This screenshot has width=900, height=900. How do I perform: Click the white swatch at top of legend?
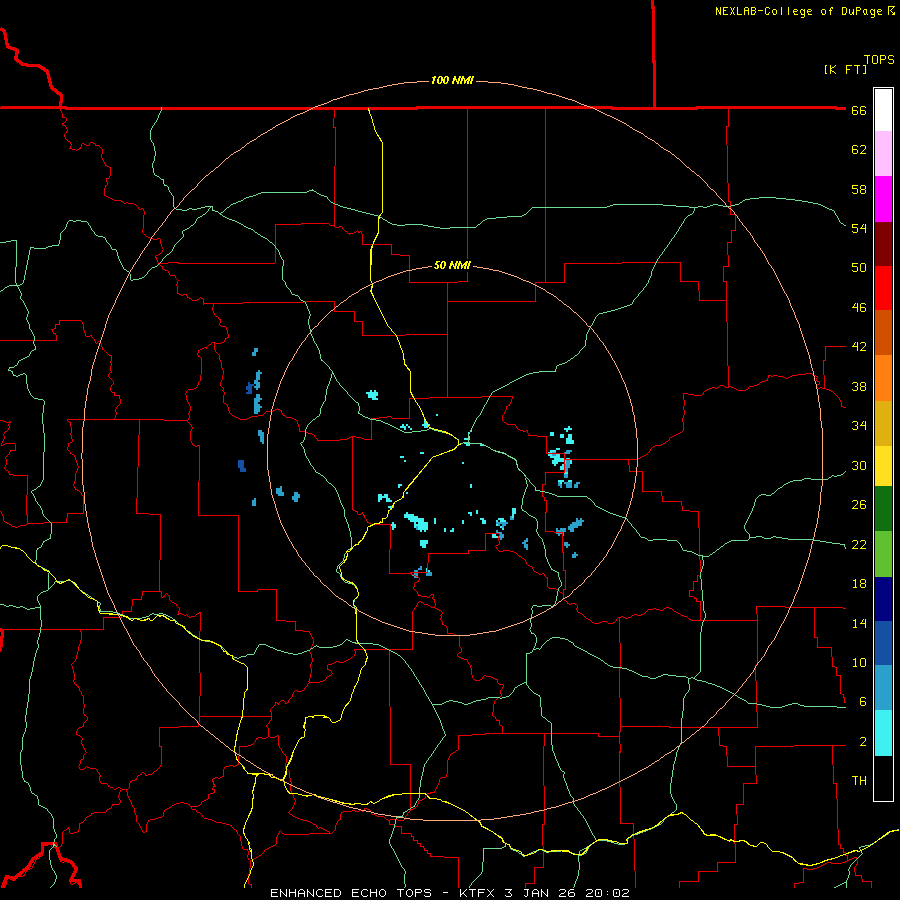pos(883,110)
